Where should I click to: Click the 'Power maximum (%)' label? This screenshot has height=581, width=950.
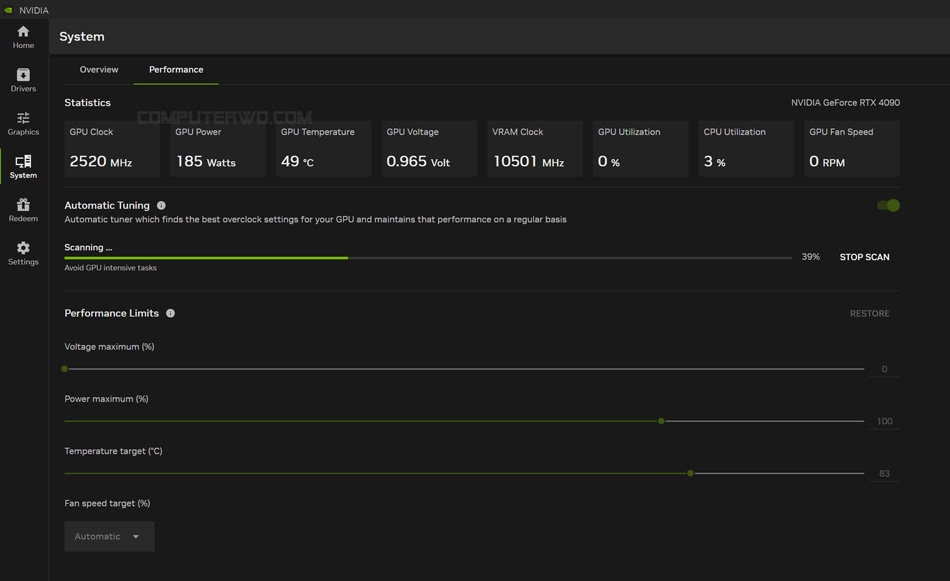(x=106, y=399)
